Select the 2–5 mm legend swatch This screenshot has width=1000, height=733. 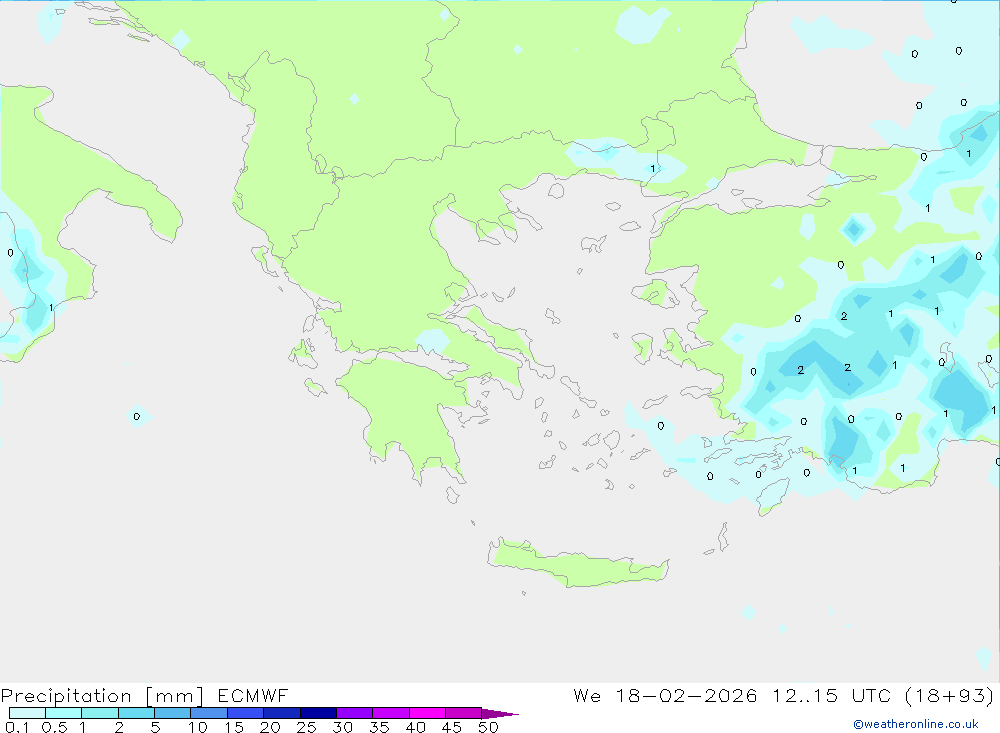tap(136, 713)
